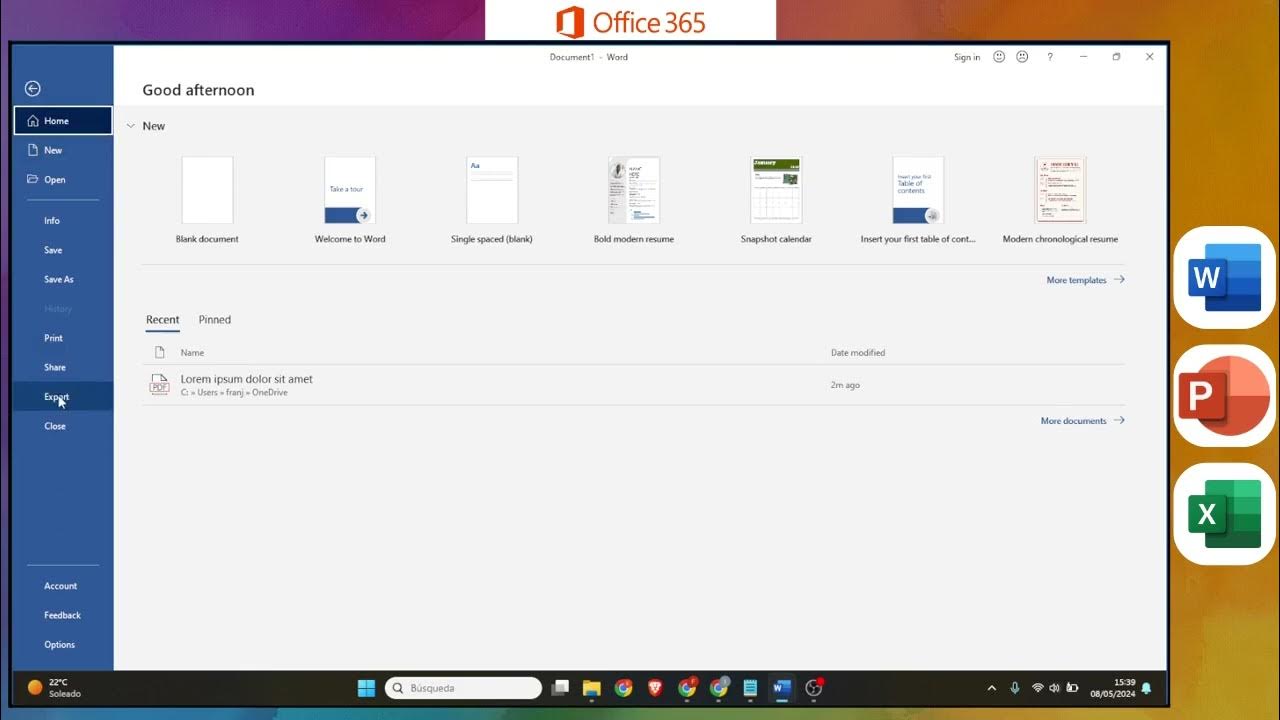Sort the list by the Name column

[x=192, y=353]
